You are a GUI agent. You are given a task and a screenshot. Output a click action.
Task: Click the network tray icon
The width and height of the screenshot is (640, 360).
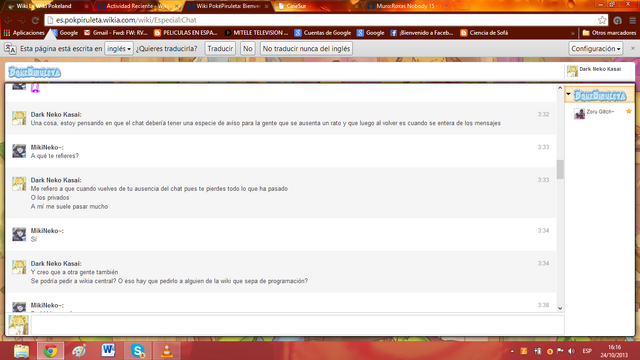538,351
